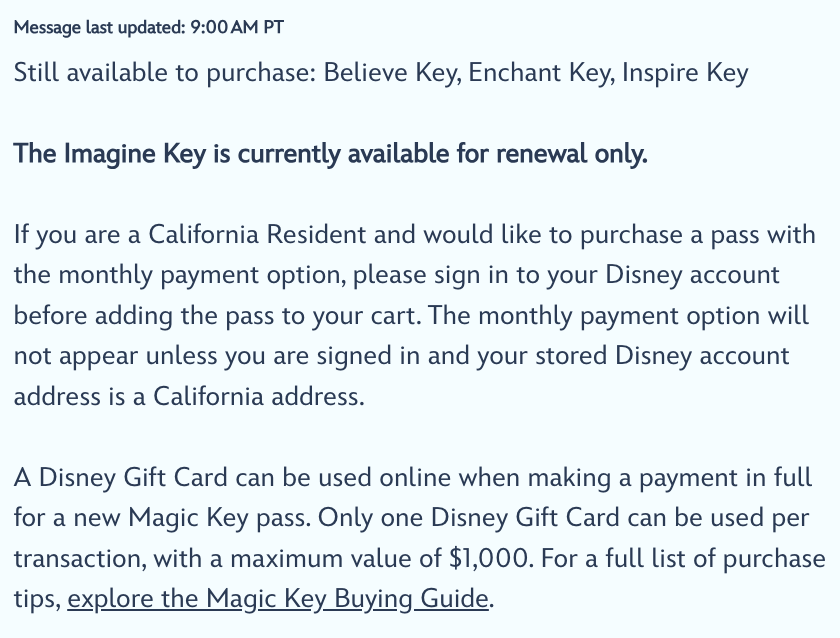Click the '9:00 AM PT' time text
This screenshot has width=840, height=638.
(x=237, y=27)
